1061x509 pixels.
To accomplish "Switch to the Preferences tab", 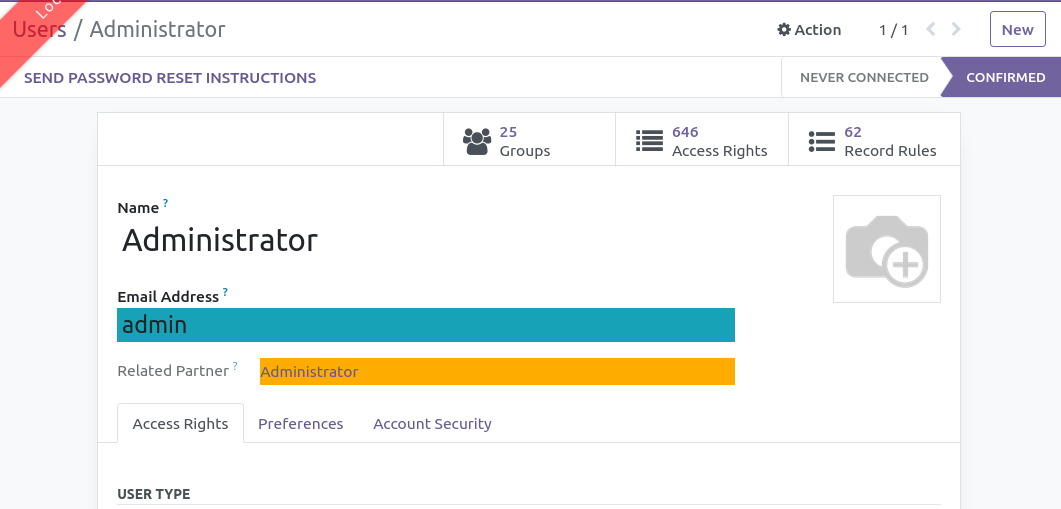I will pyautogui.click(x=300, y=424).
